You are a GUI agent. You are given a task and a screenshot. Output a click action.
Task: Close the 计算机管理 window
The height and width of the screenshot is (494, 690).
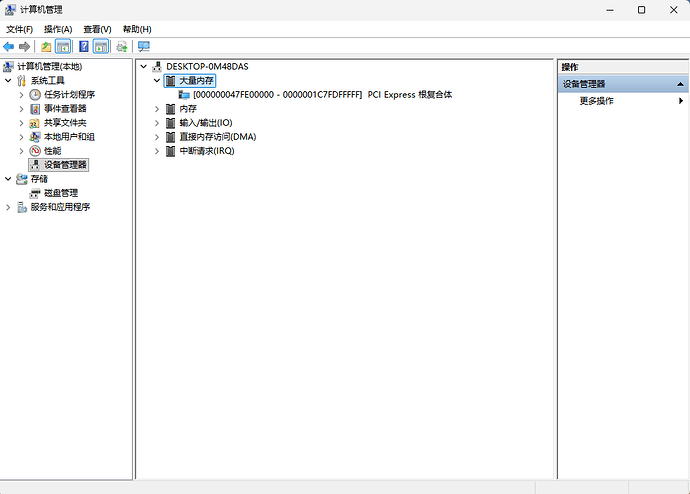coord(674,10)
